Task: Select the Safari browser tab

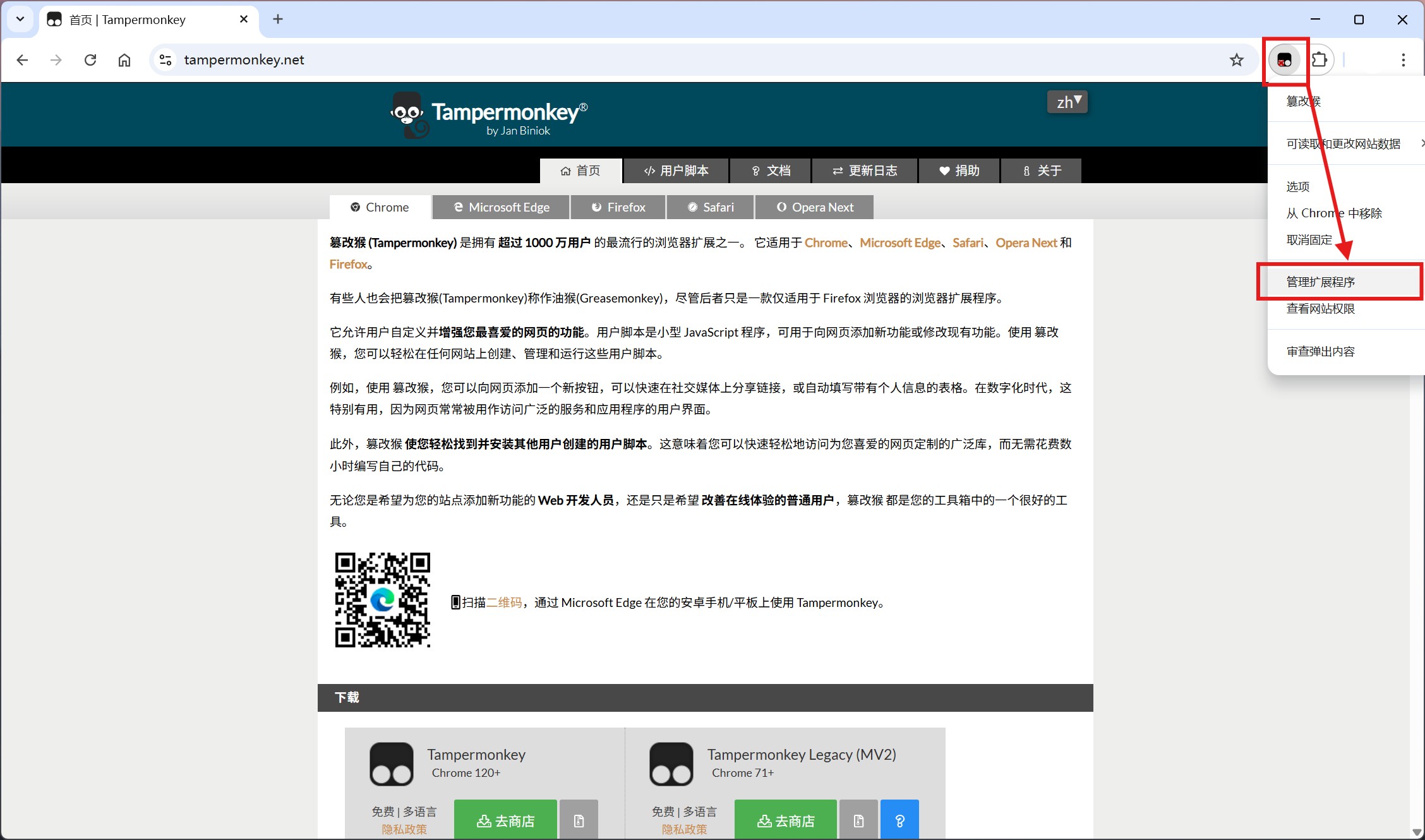Action: coord(711,207)
